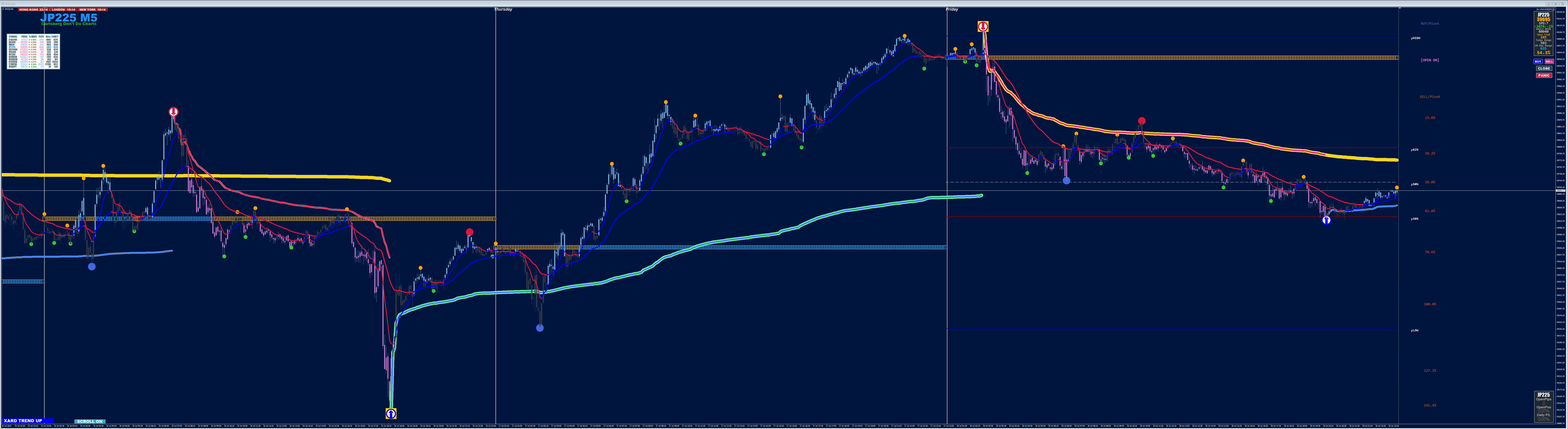This screenshot has height=429, width=1568.
Task: Click the blue up-arrow signal at chart bottom
Action: click(x=391, y=414)
